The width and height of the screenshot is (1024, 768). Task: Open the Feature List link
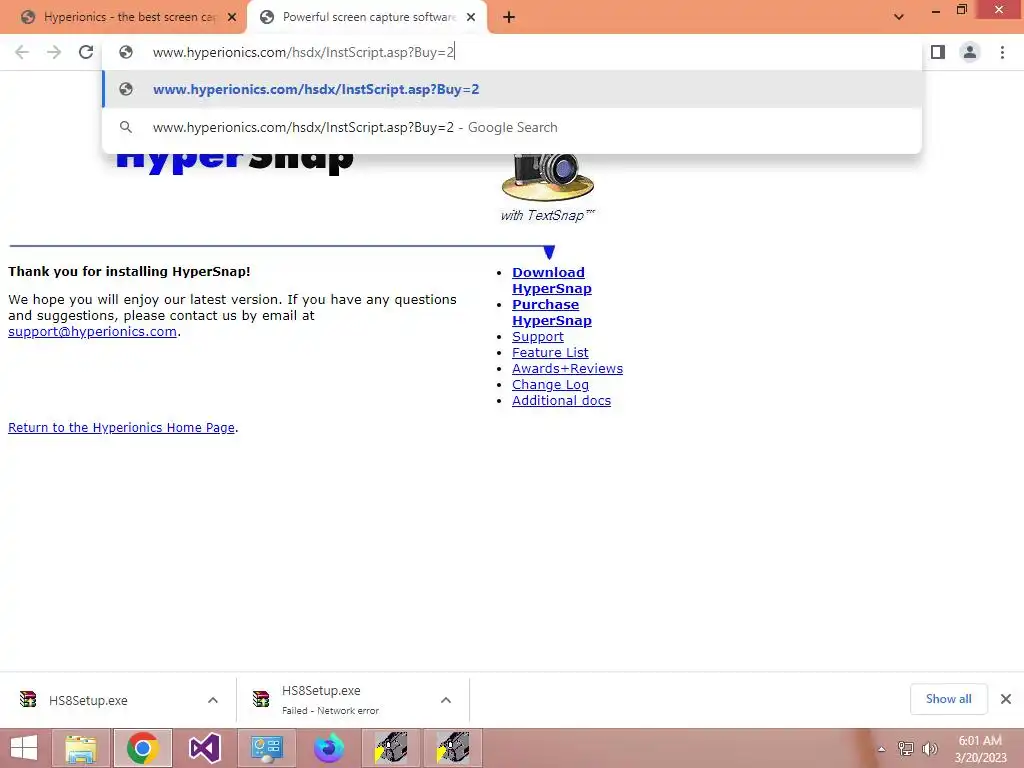[x=550, y=353]
